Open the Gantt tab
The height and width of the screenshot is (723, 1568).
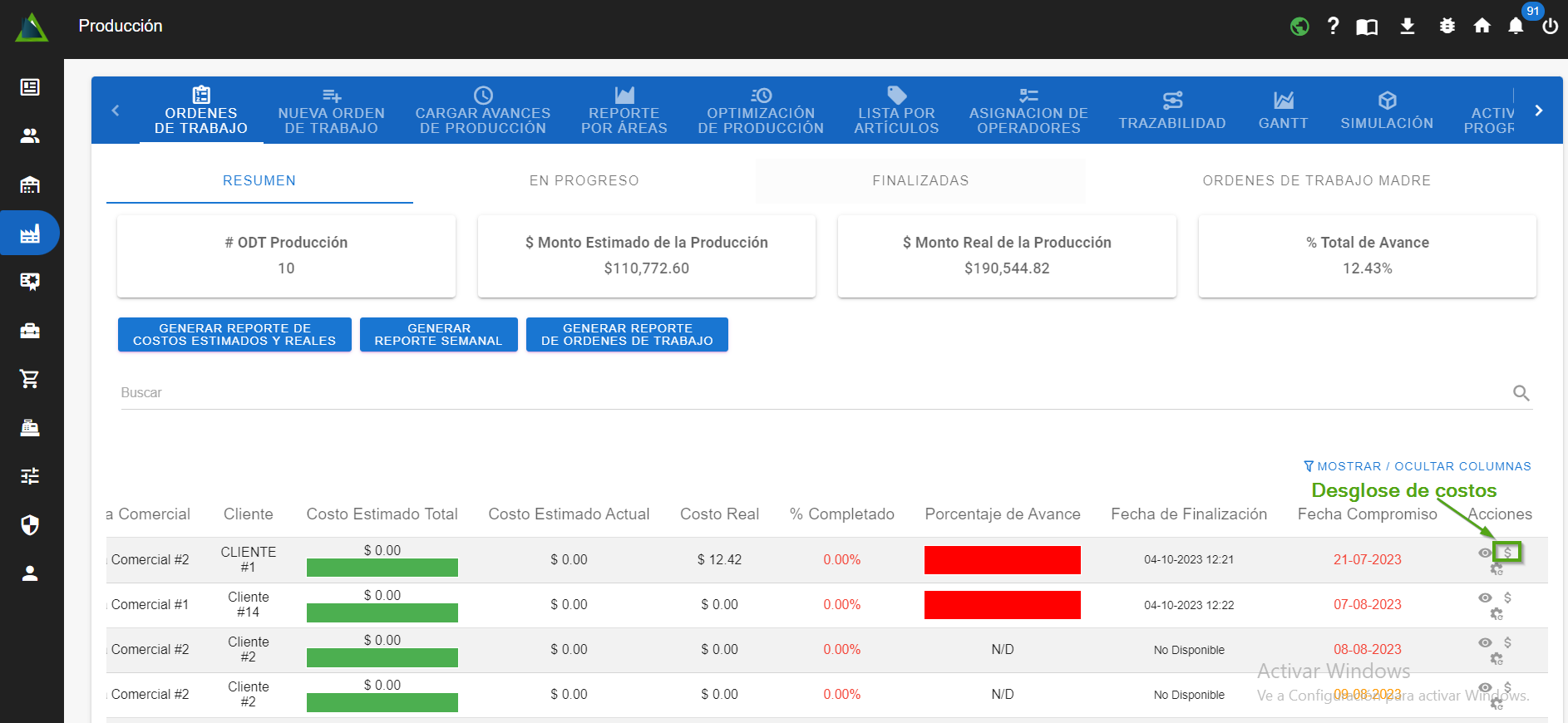(x=1283, y=111)
